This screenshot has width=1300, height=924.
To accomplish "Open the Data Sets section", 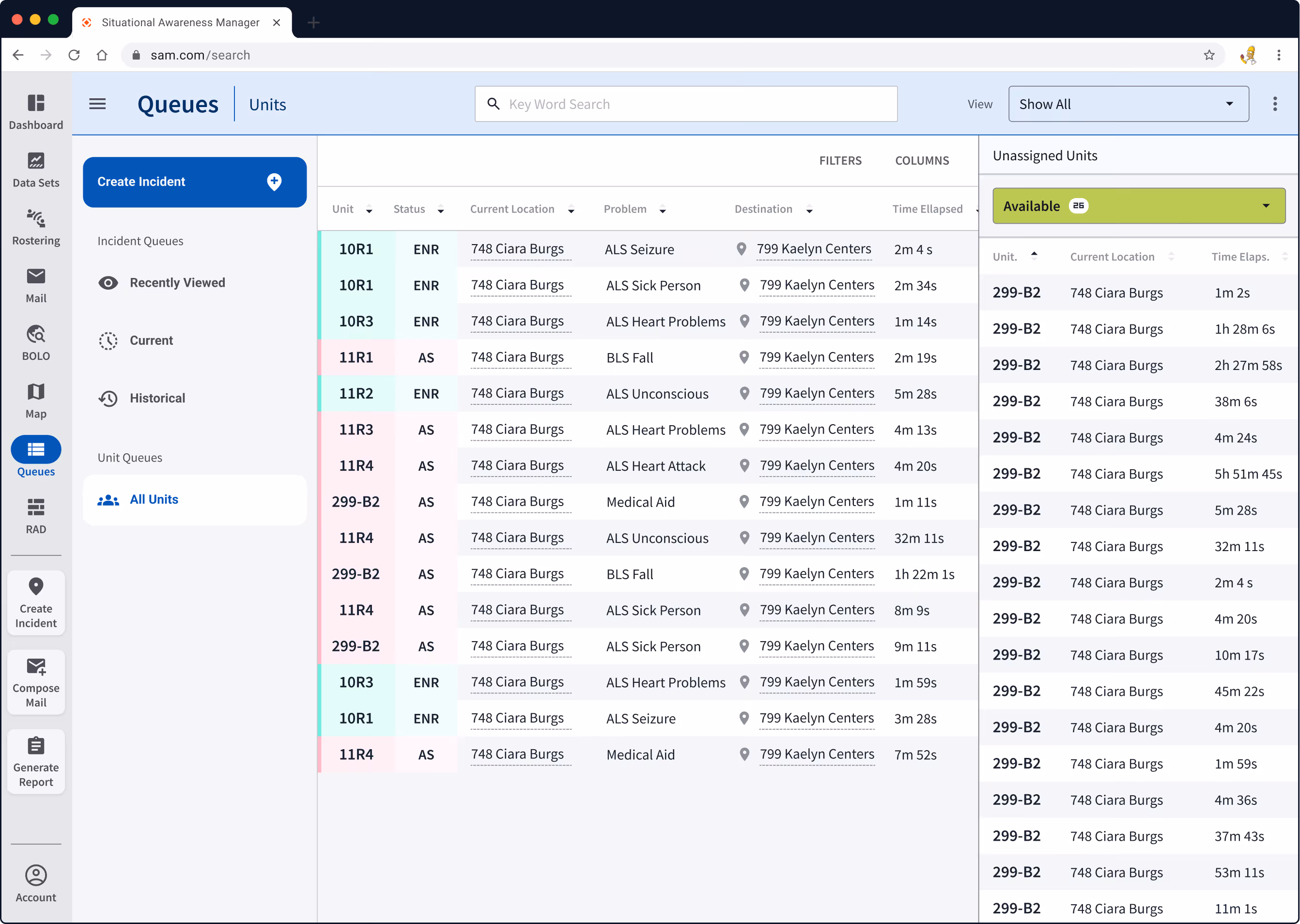I will (36, 169).
